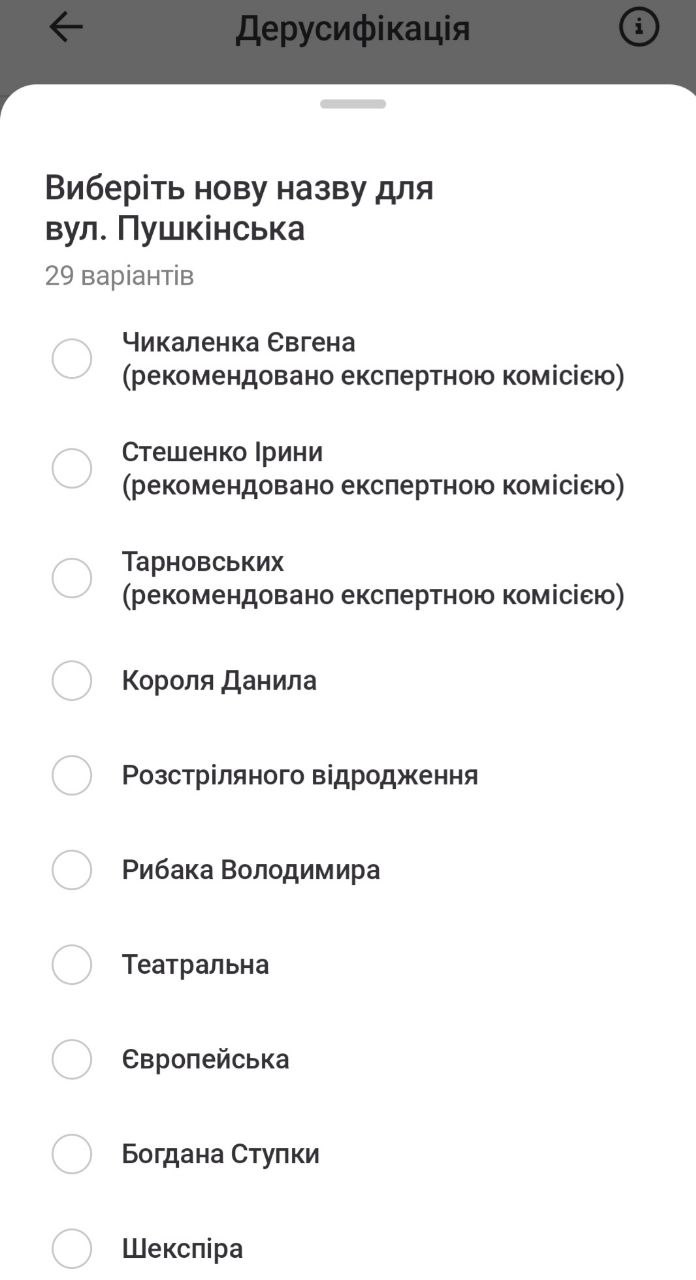Viewport: 696px width, 1280px height.
Task: Click the Дерусифікація page title
Action: (352, 29)
